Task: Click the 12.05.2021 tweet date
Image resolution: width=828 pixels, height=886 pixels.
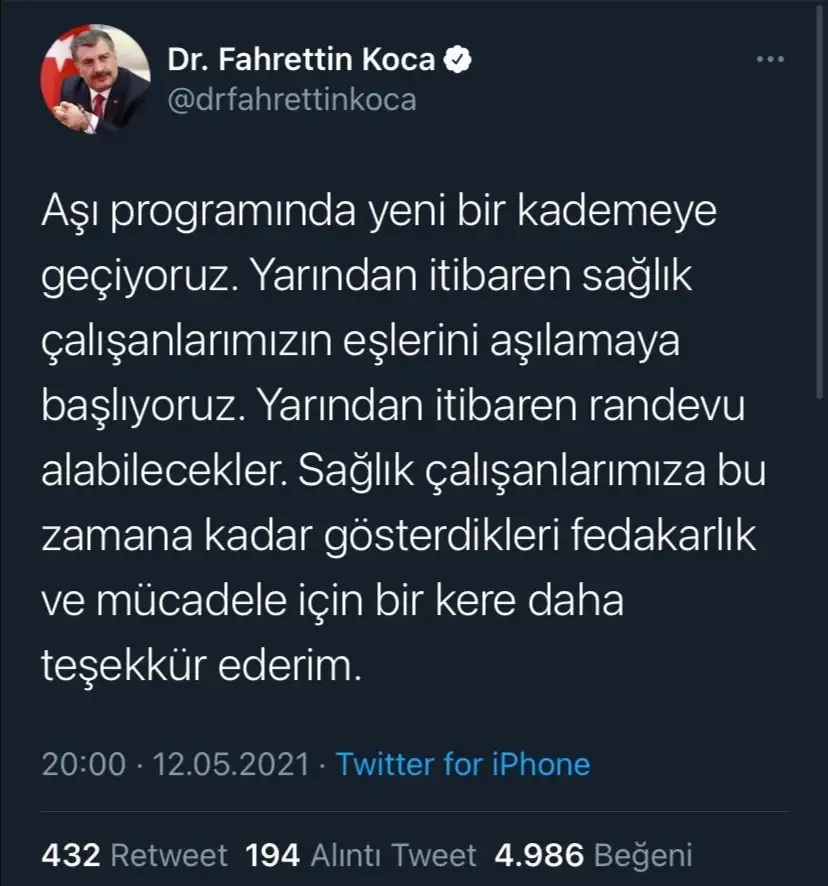Action: tap(231, 764)
